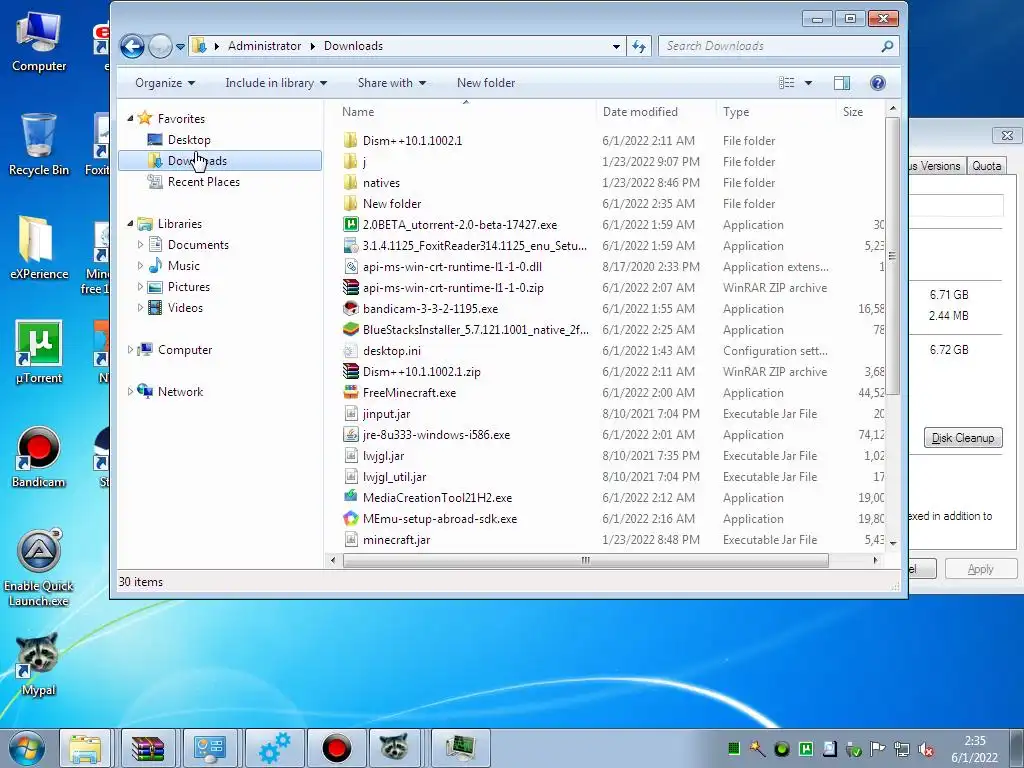Screen dimensions: 1024x768
Task: Select the natives folder name
Action: click(381, 183)
